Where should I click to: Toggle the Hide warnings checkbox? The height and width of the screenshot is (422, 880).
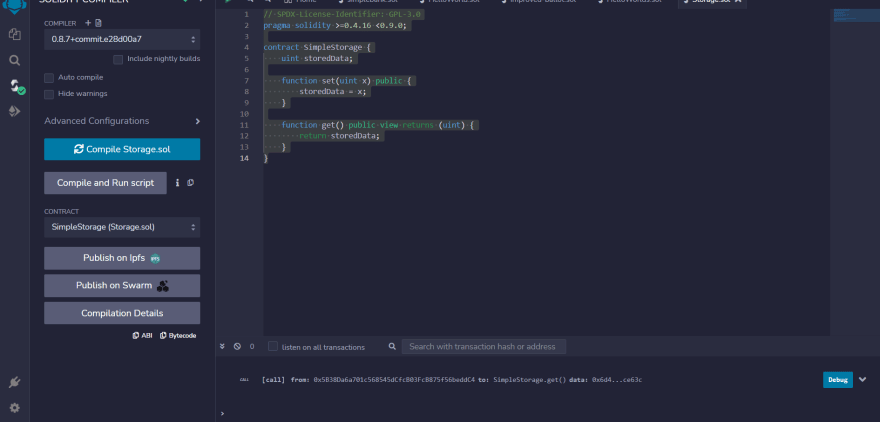coord(49,94)
